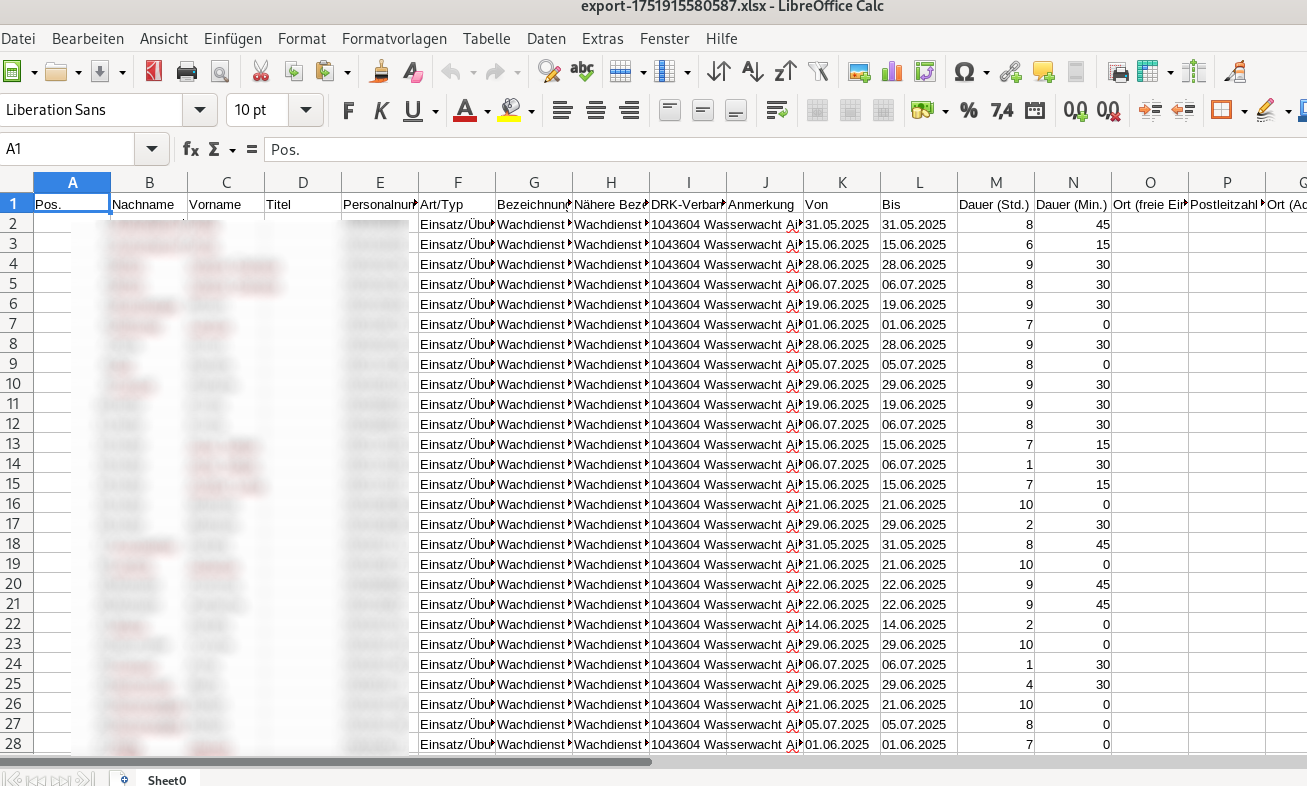Open the 10 pt font size dropdown
Viewport: 1307px width, 786px height.
point(306,110)
